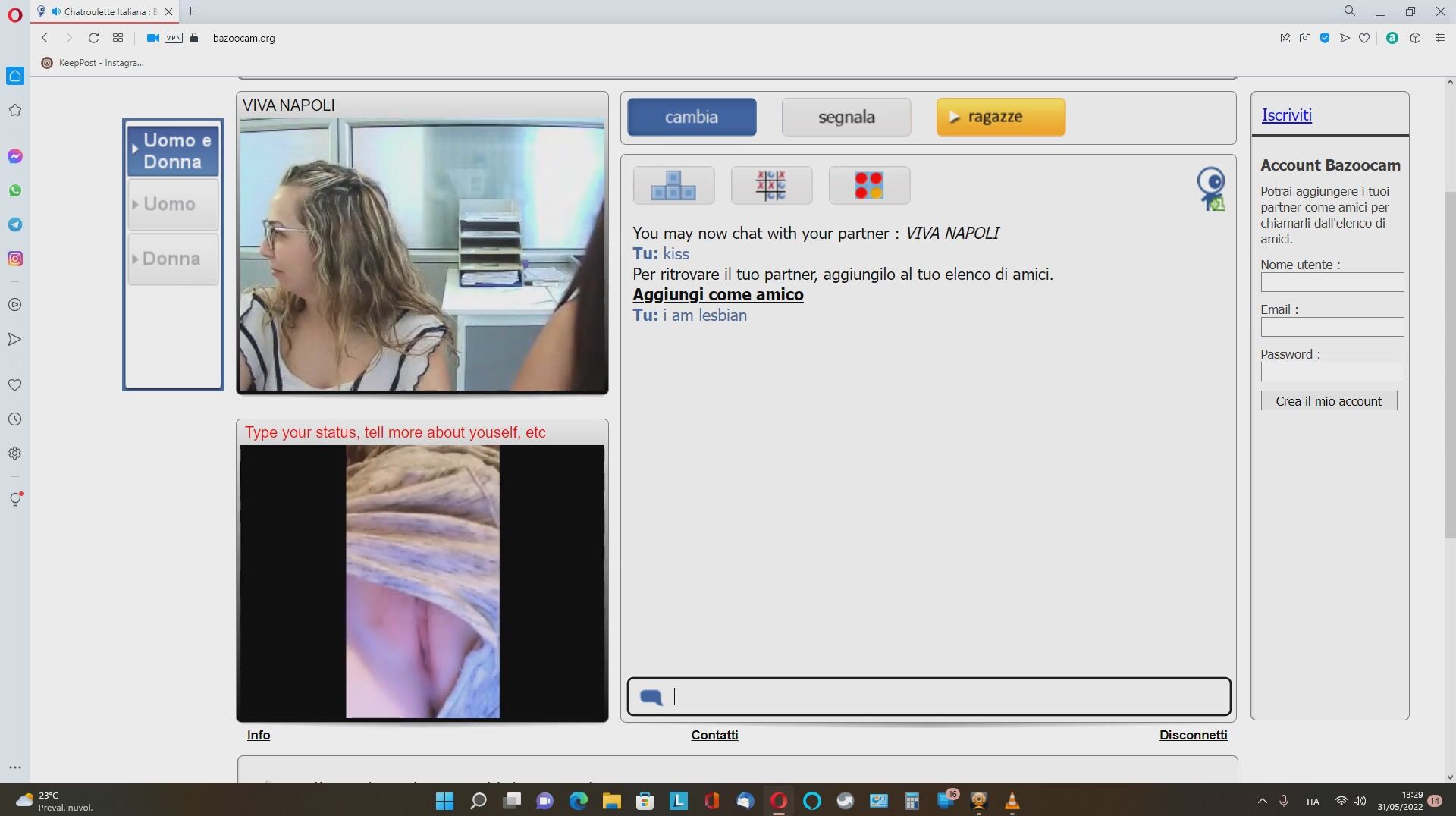
Task: Add page to bookmarks with heart icon
Action: pyautogui.click(x=1364, y=38)
